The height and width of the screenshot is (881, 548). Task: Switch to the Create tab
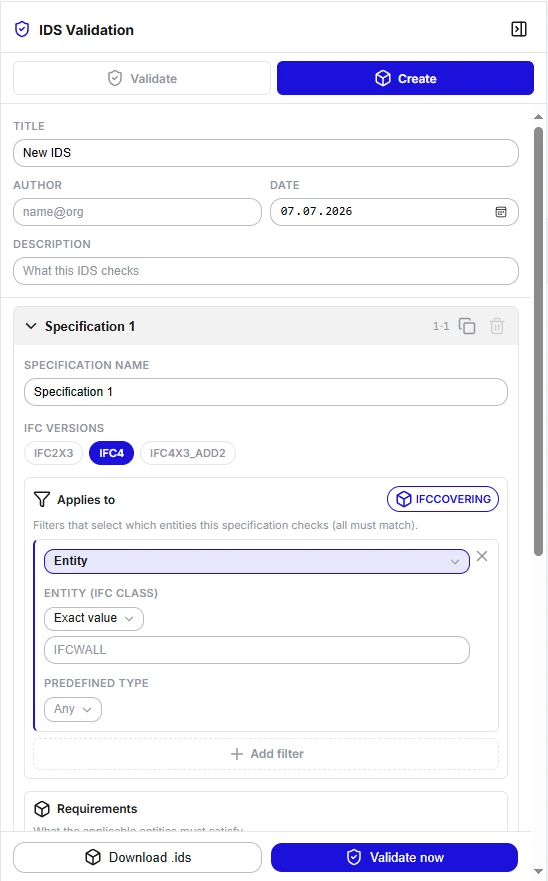pyautogui.click(x=405, y=78)
